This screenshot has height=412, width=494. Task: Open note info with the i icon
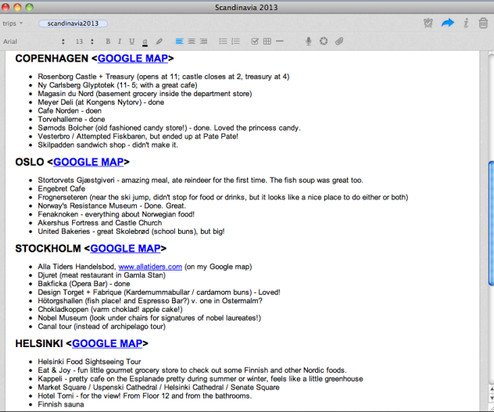466,23
